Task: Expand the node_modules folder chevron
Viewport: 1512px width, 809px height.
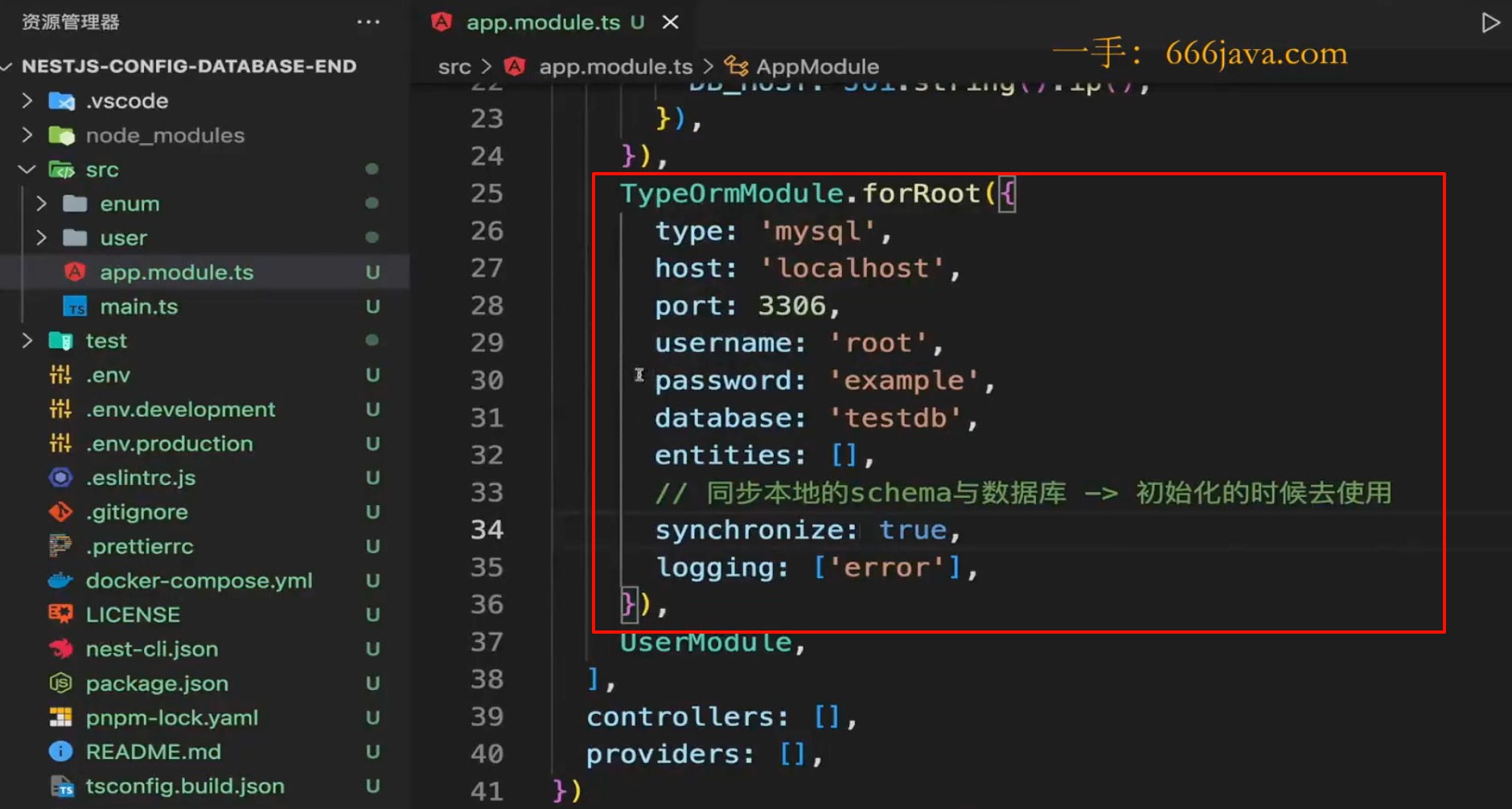Action: click(x=27, y=134)
